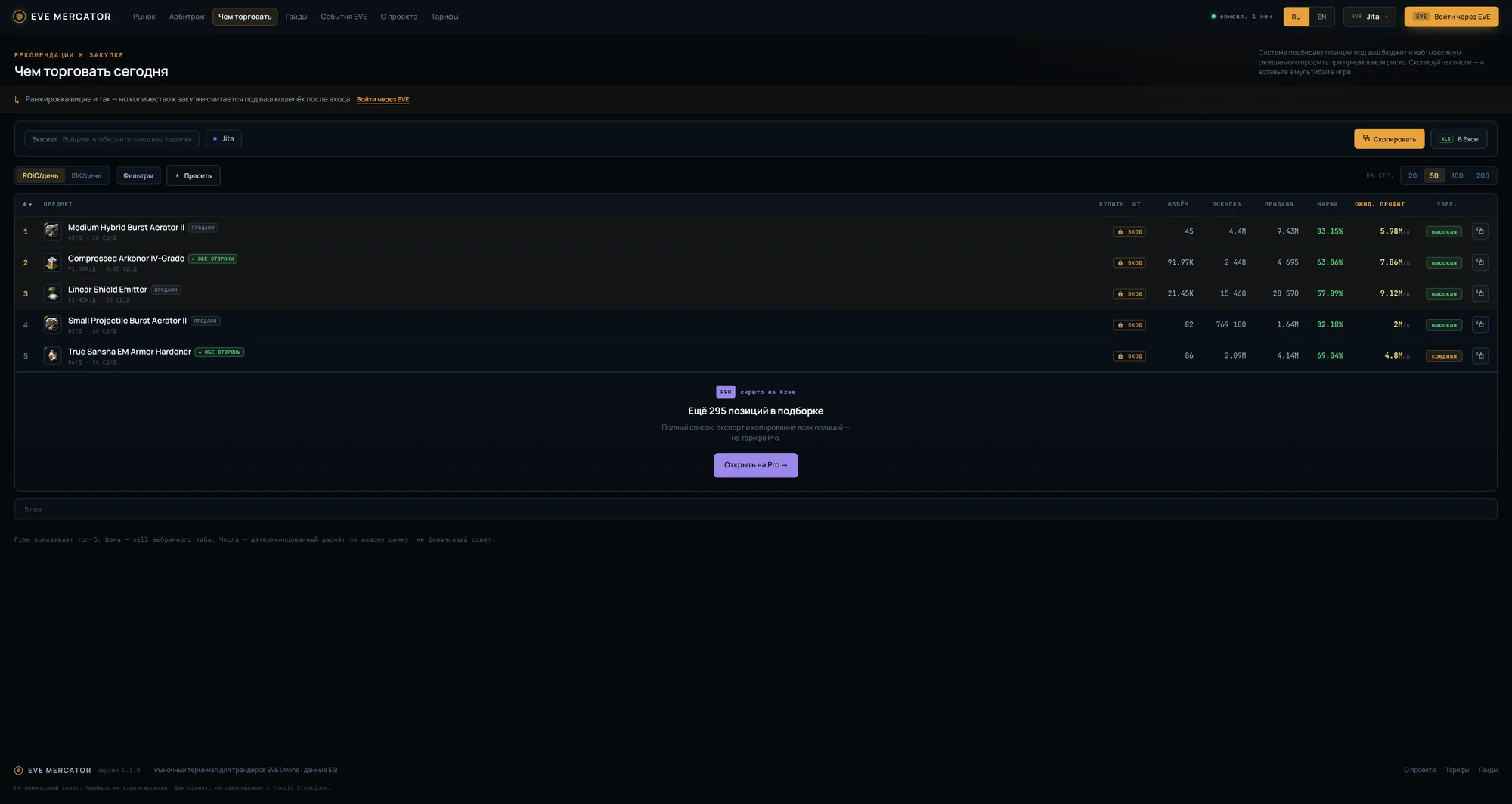Switch interface language to EN

tap(1321, 17)
